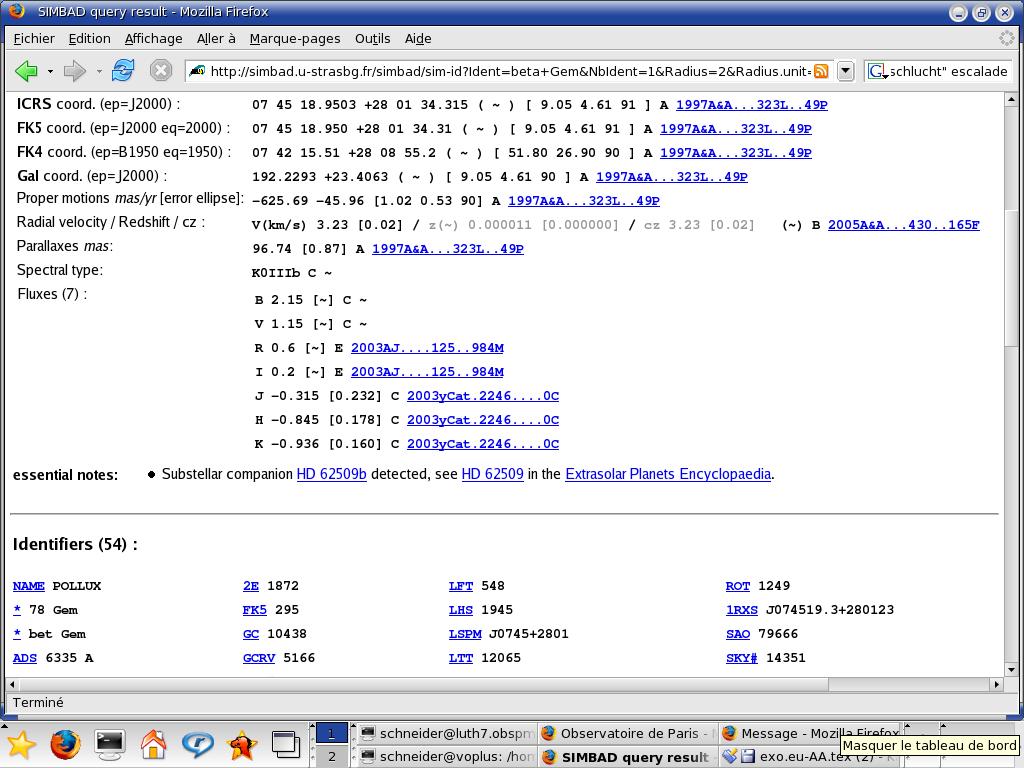The height and width of the screenshot is (768, 1024).
Task: Launch Firefox from the taskbar panel
Action: coord(65,744)
